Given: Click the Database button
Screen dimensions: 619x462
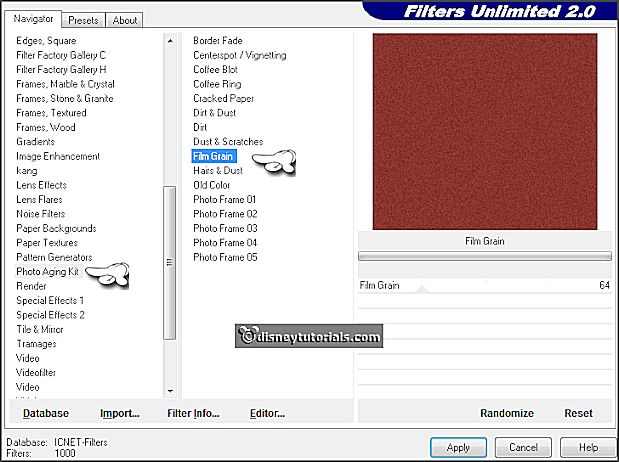Looking at the screenshot, I should pyautogui.click(x=46, y=413).
